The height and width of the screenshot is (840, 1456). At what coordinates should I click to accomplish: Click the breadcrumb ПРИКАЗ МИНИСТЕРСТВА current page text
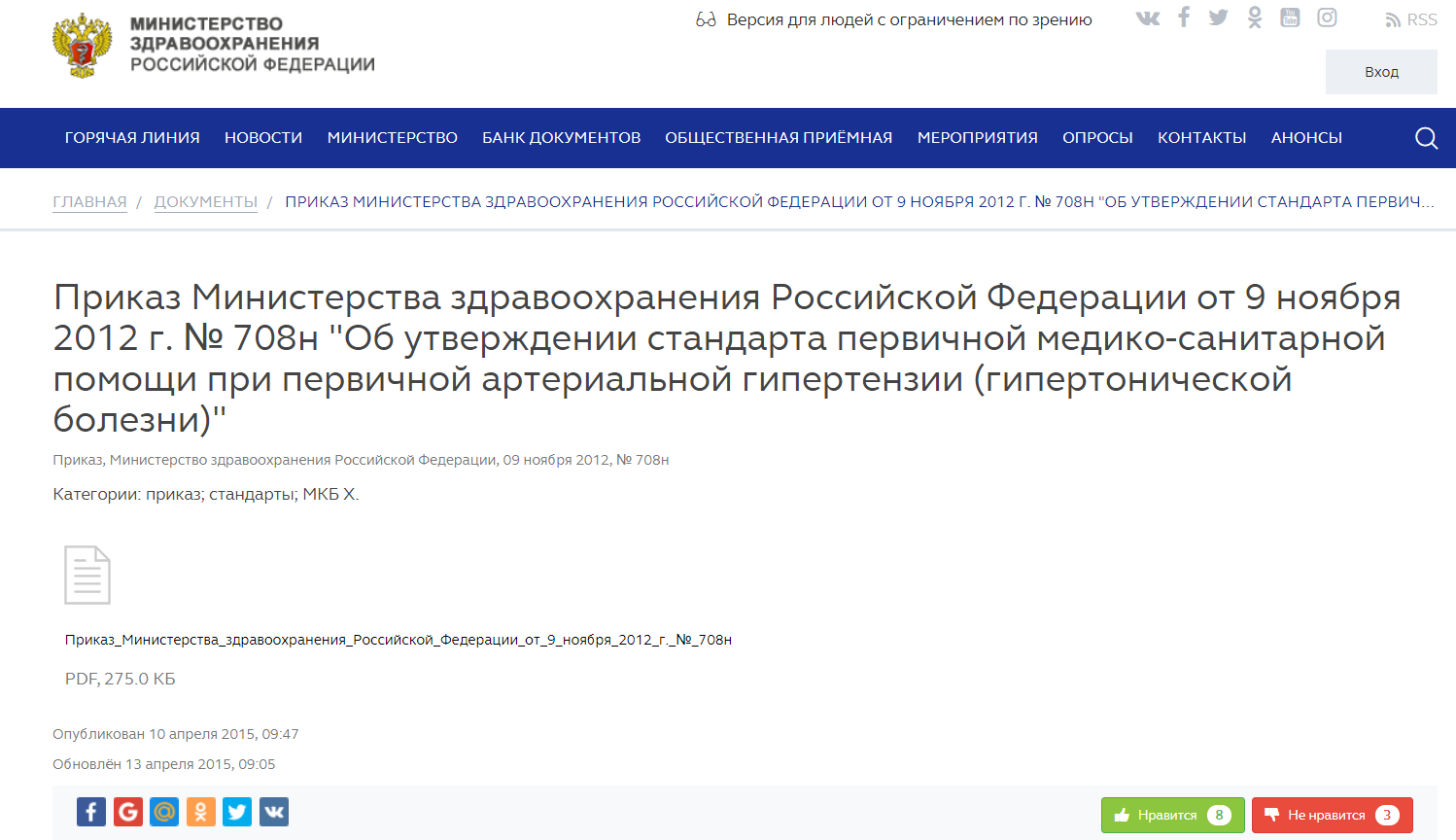click(x=859, y=201)
